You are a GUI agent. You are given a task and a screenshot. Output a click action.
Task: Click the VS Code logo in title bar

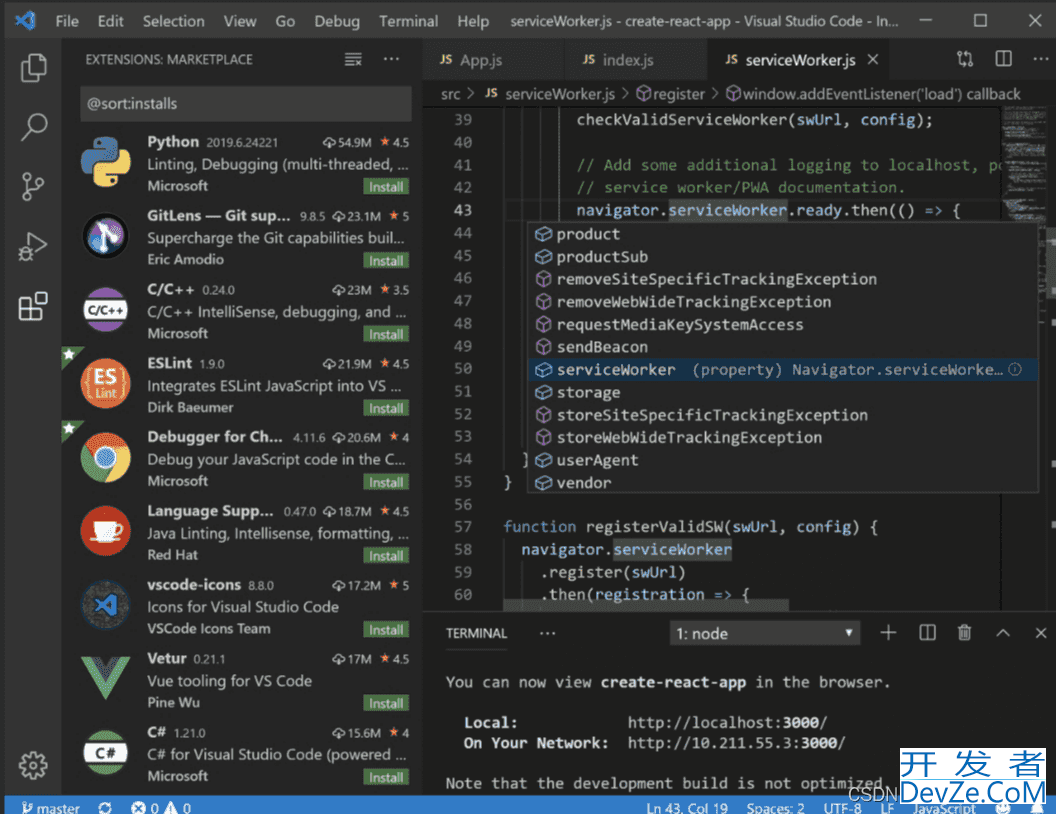click(26, 20)
